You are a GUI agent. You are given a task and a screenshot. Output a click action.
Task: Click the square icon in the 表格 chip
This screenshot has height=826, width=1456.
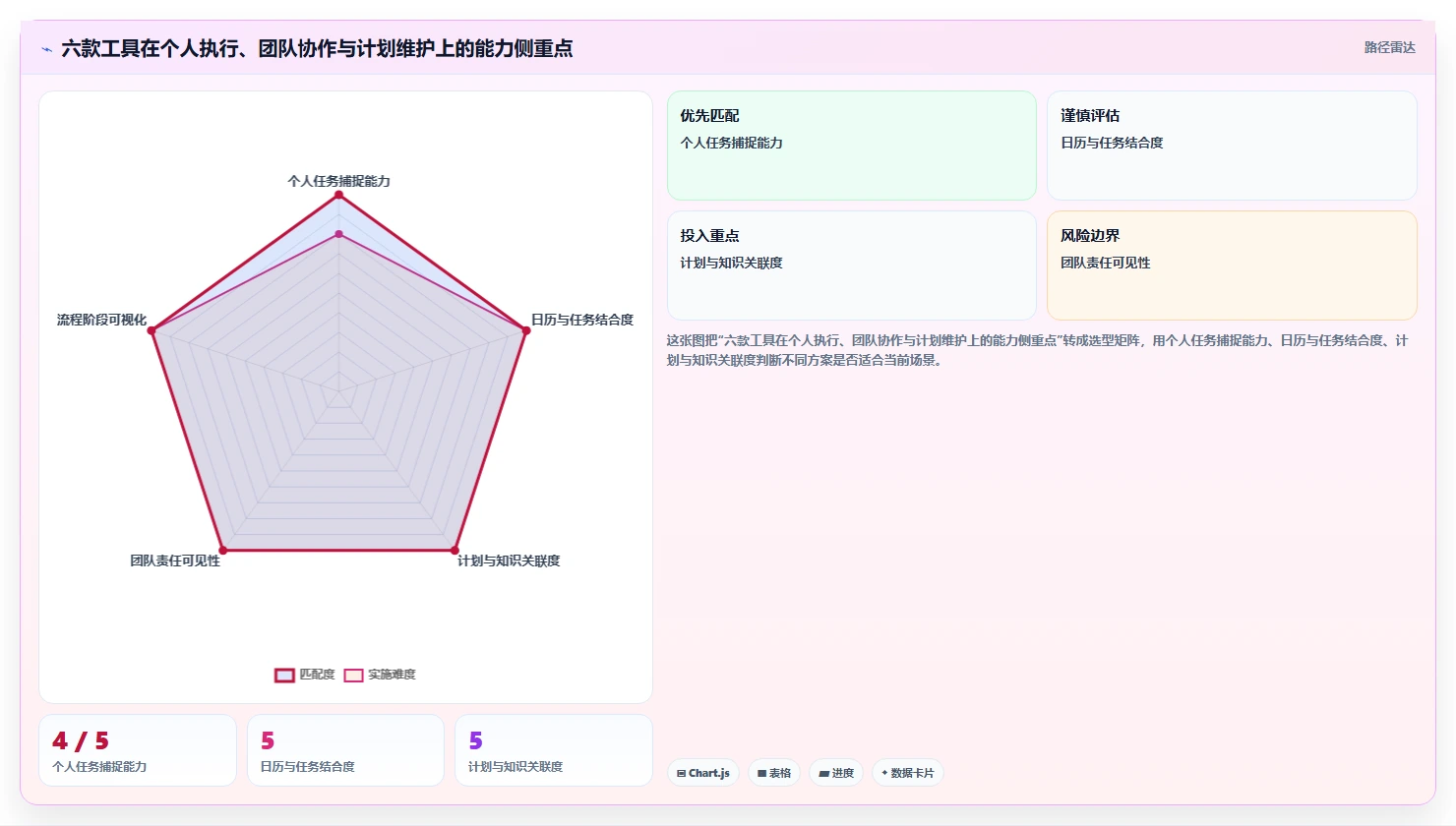tap(761, 774)
